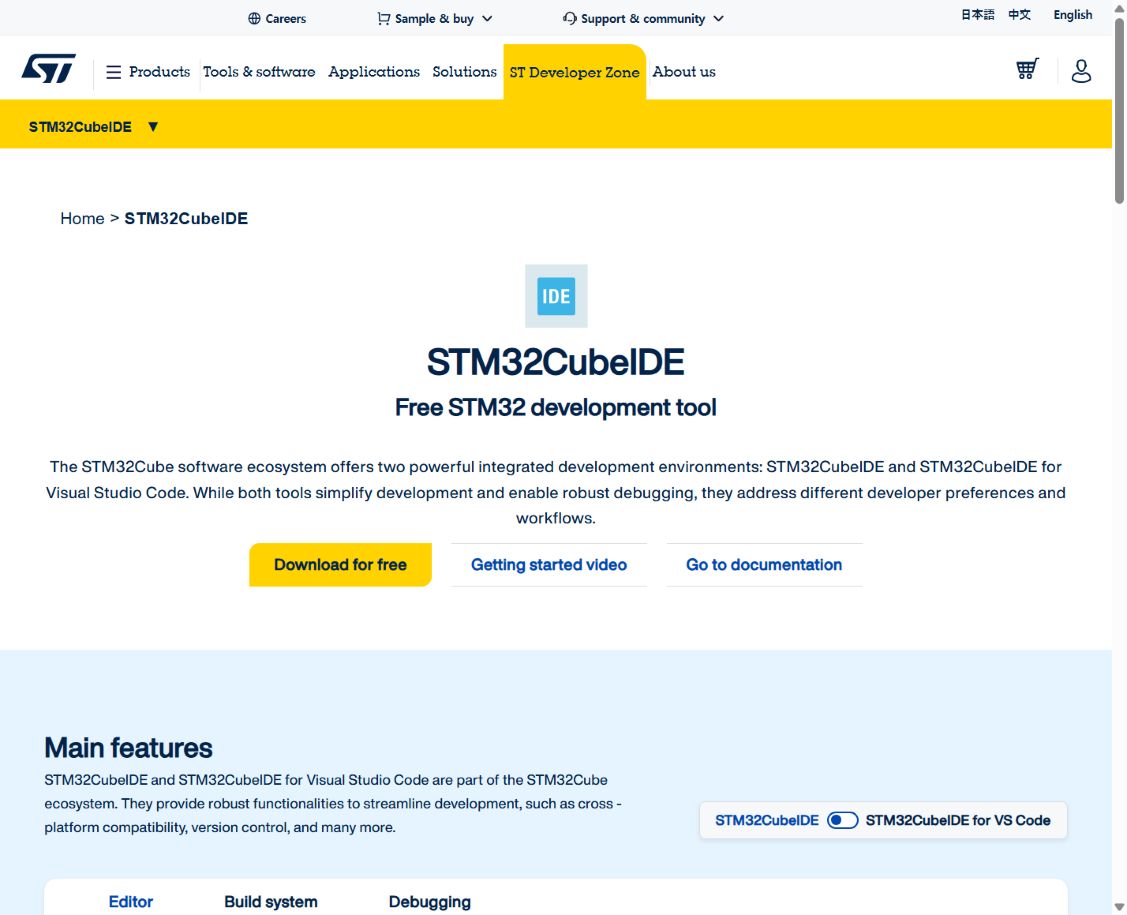
Task: Open the user account icon
Action: pyautogui.click(x=1081, y=71)
